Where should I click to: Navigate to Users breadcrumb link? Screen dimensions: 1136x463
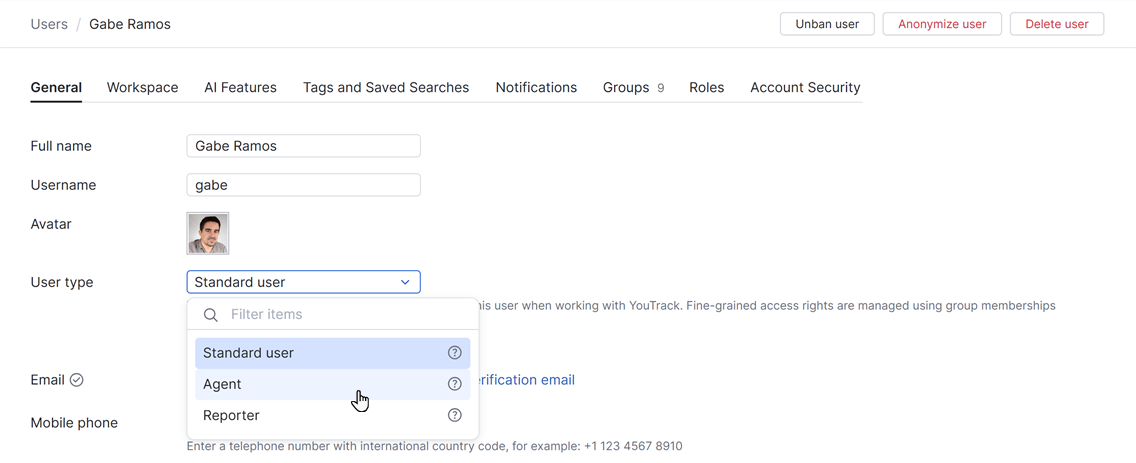click(49, 24)
